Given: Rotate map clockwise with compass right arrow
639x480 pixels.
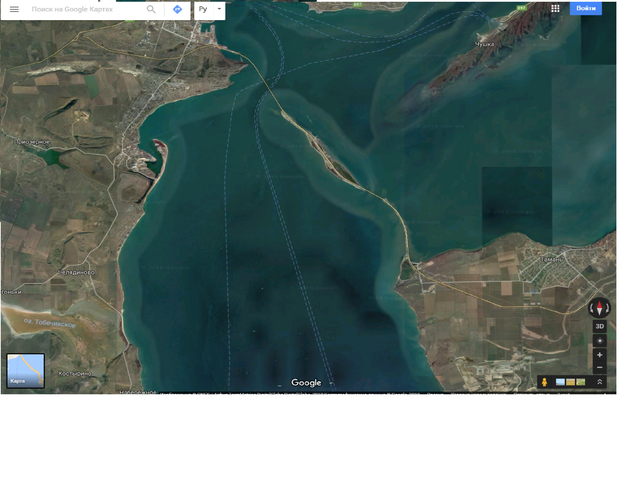Looking at the screenshot, I should 608,308.
